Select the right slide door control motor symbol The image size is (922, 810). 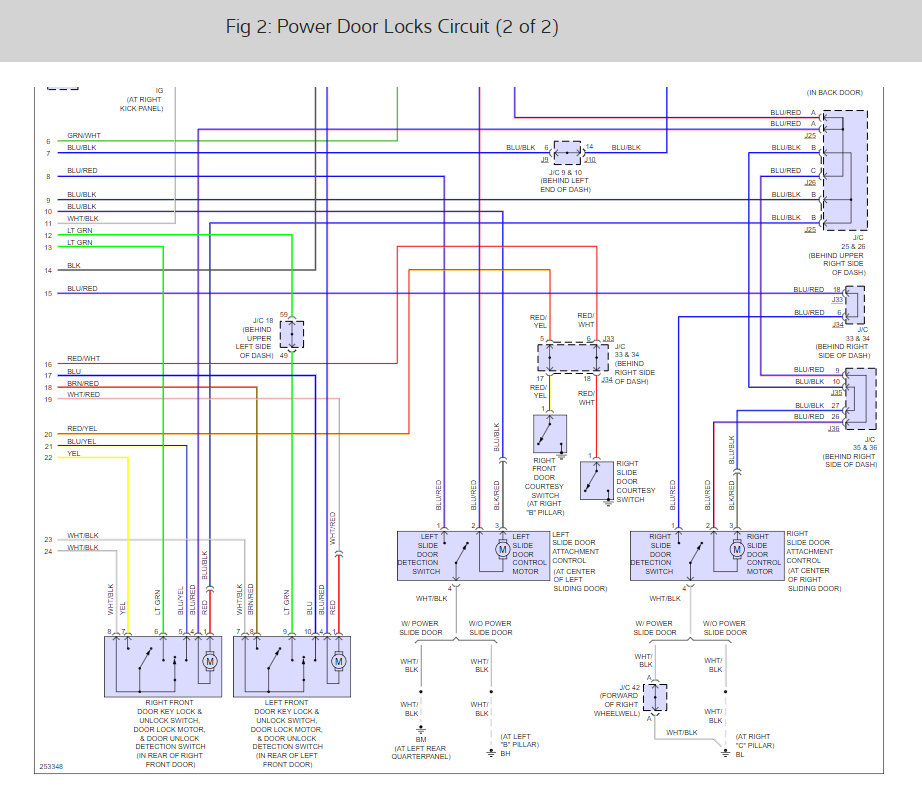point(737,550)
